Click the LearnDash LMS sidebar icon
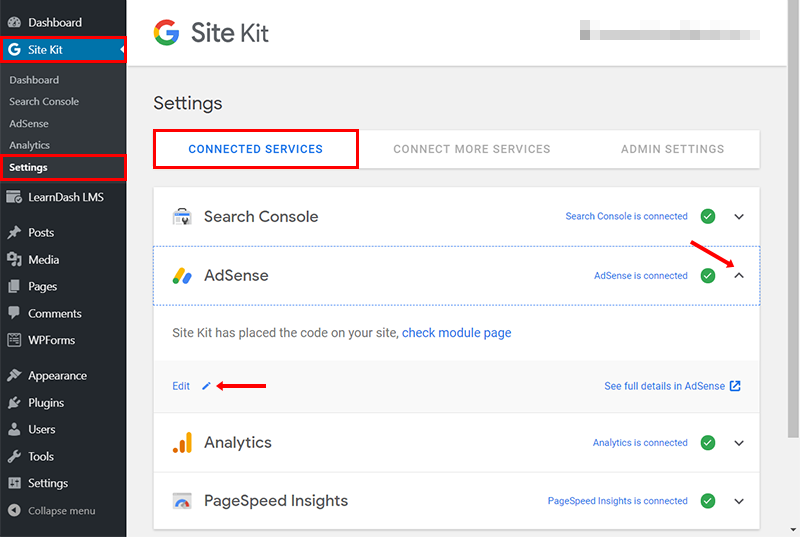 tap(14, 197)
